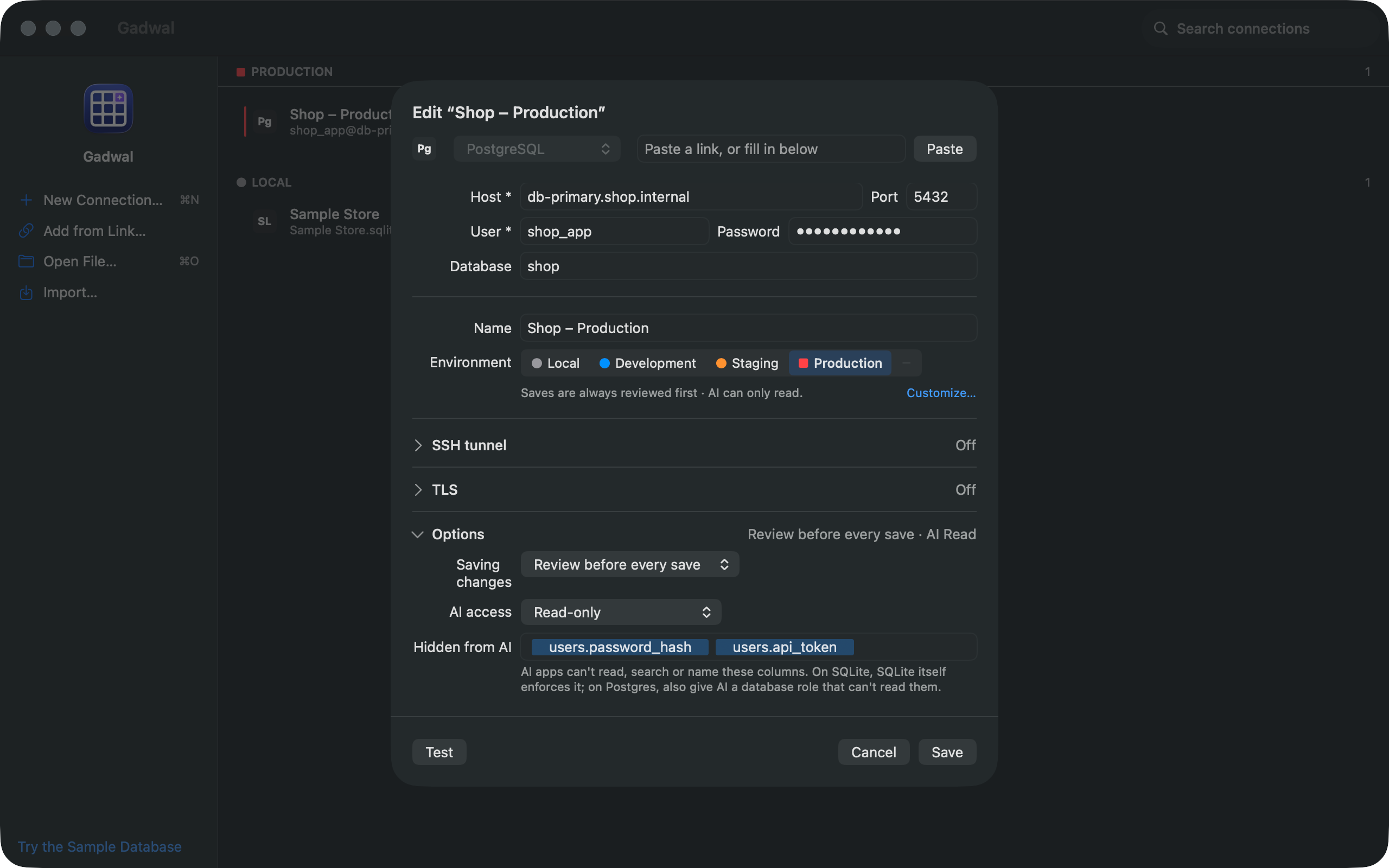Screen dimensions: 1389x868
Task: Click the Database field with shop
Action: (748, 266)
